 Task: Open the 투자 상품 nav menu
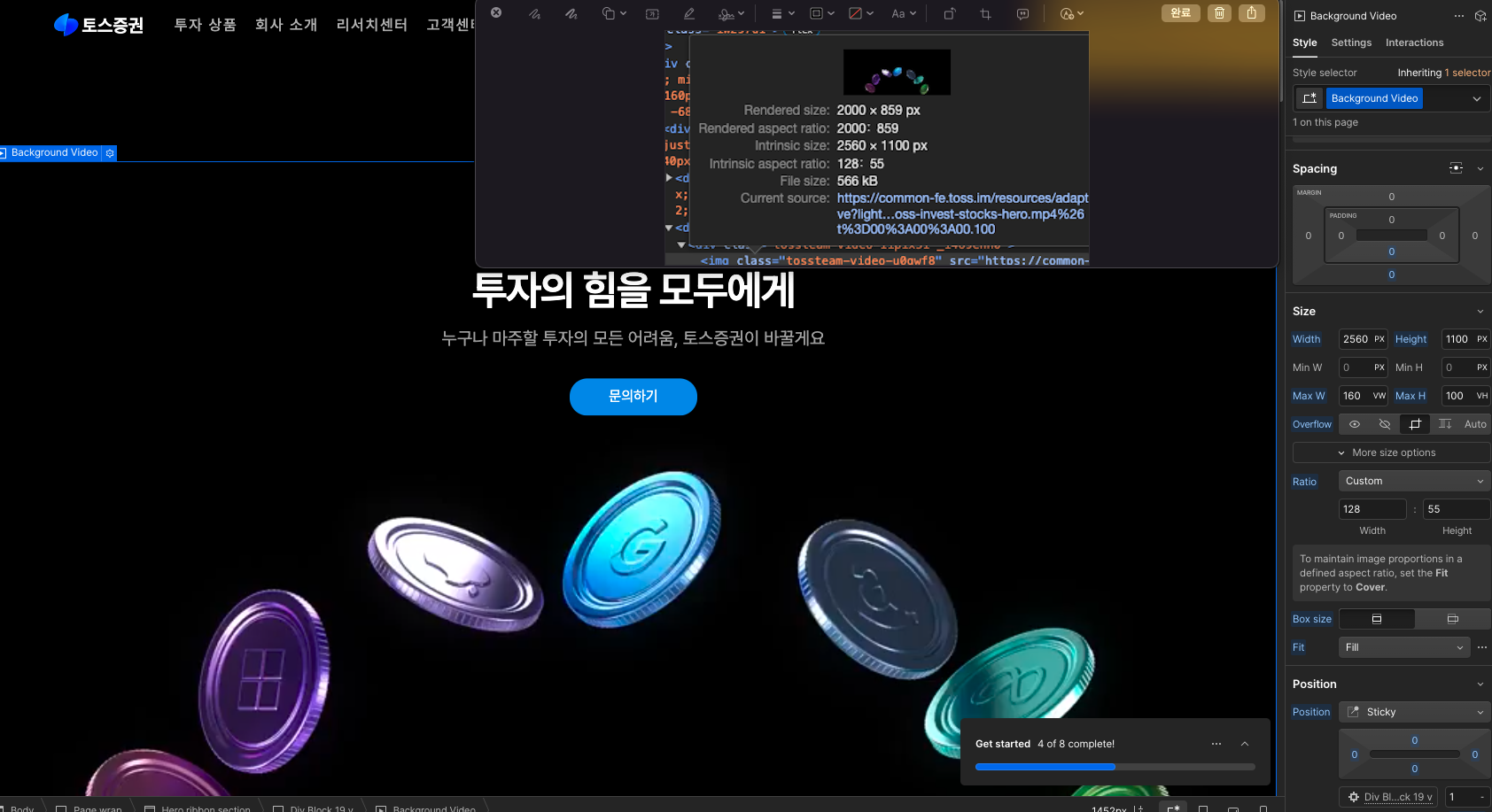pyautogui.click(x=205, y=25)
